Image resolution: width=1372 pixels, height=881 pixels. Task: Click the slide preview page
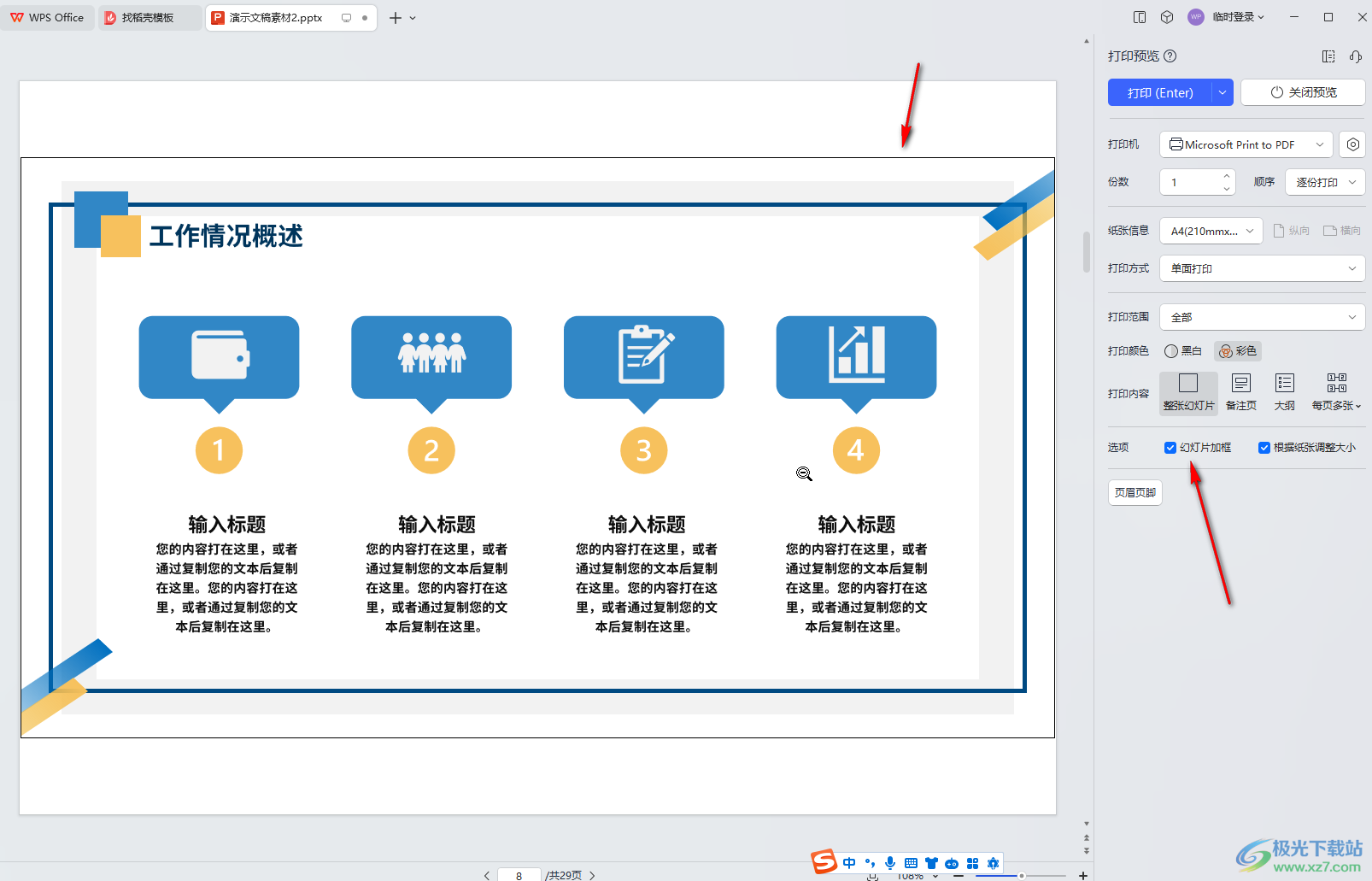(x=537, y=447)
